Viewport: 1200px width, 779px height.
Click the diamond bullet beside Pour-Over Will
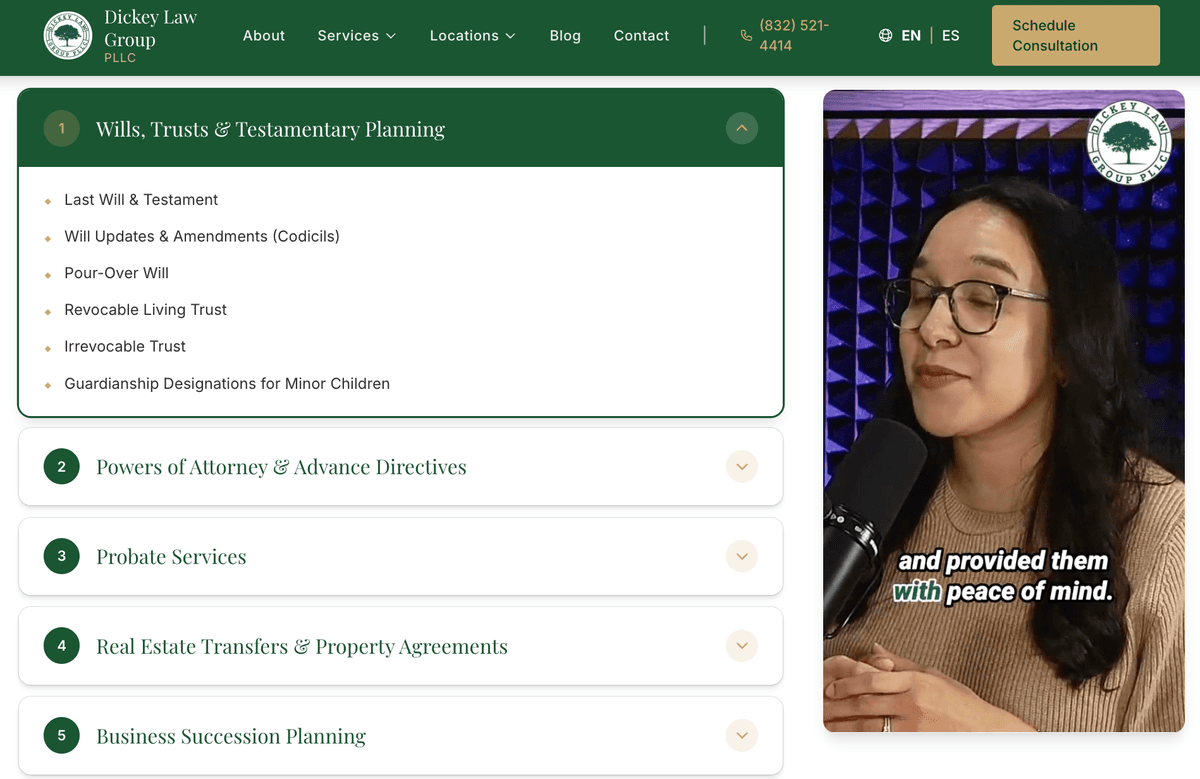[x=47, y=272]
